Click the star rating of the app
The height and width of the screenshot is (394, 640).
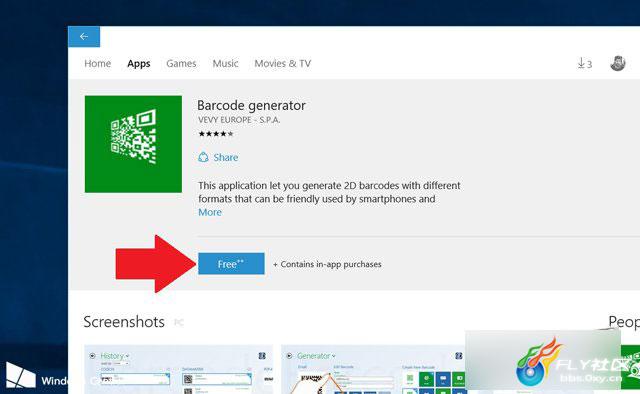216,134
